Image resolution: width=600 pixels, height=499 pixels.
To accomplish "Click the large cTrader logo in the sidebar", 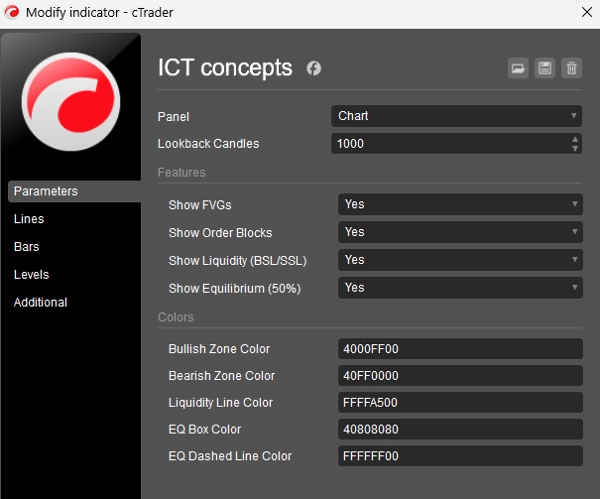I will 71,101.
